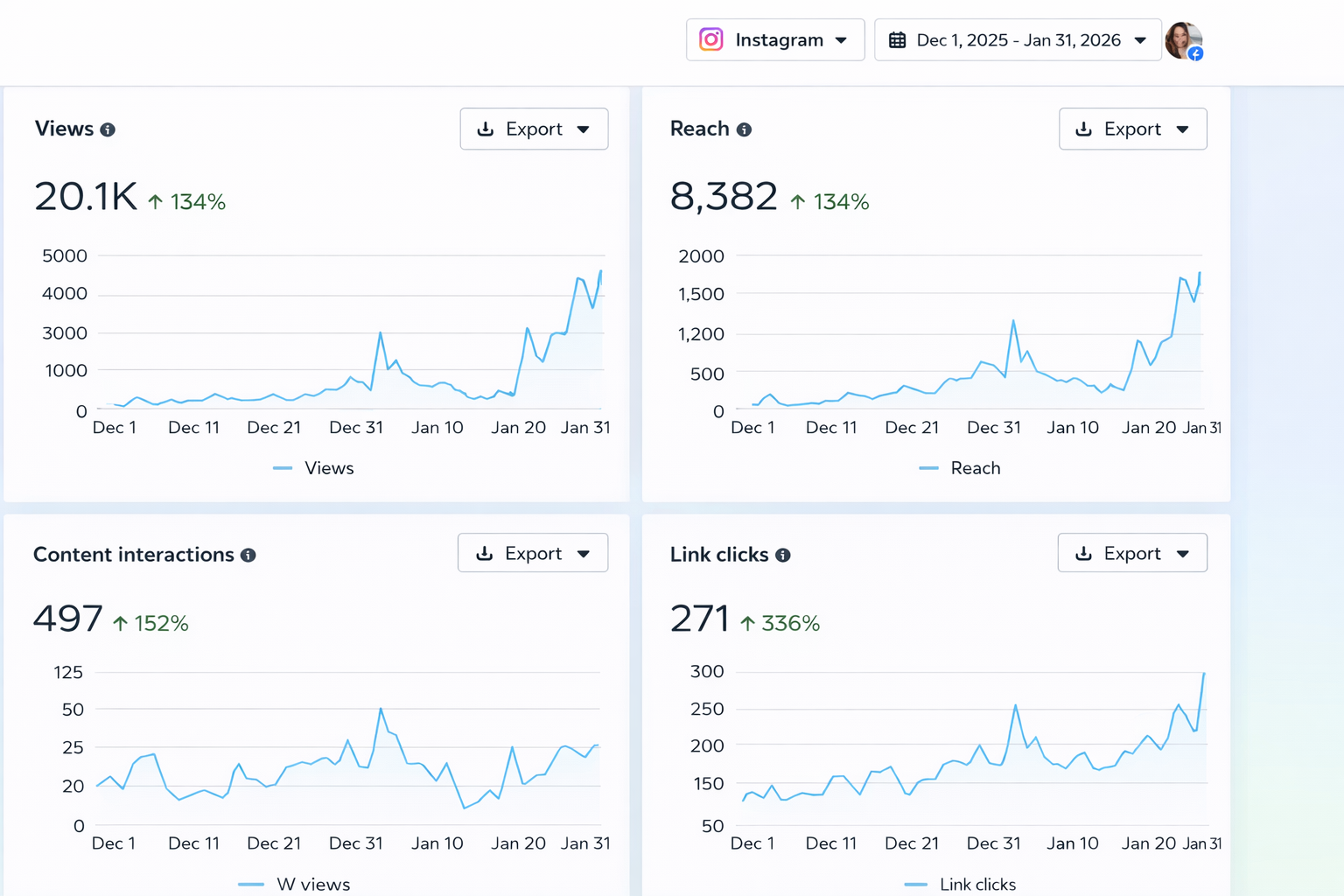The image size is (1344, 896).
Task: Click the download icon on the Content interactions Export button
Action: (x=484, y=552)
